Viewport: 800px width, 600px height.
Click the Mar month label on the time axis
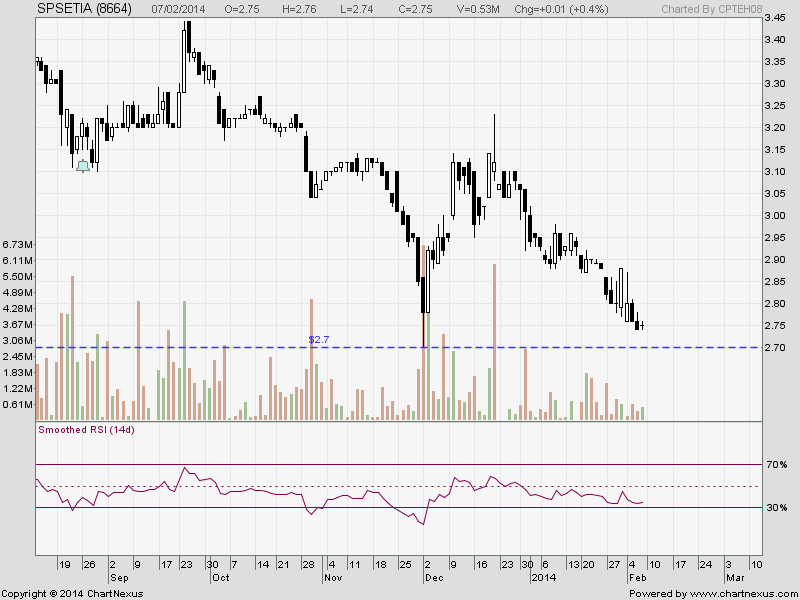(x=735, y=578)
